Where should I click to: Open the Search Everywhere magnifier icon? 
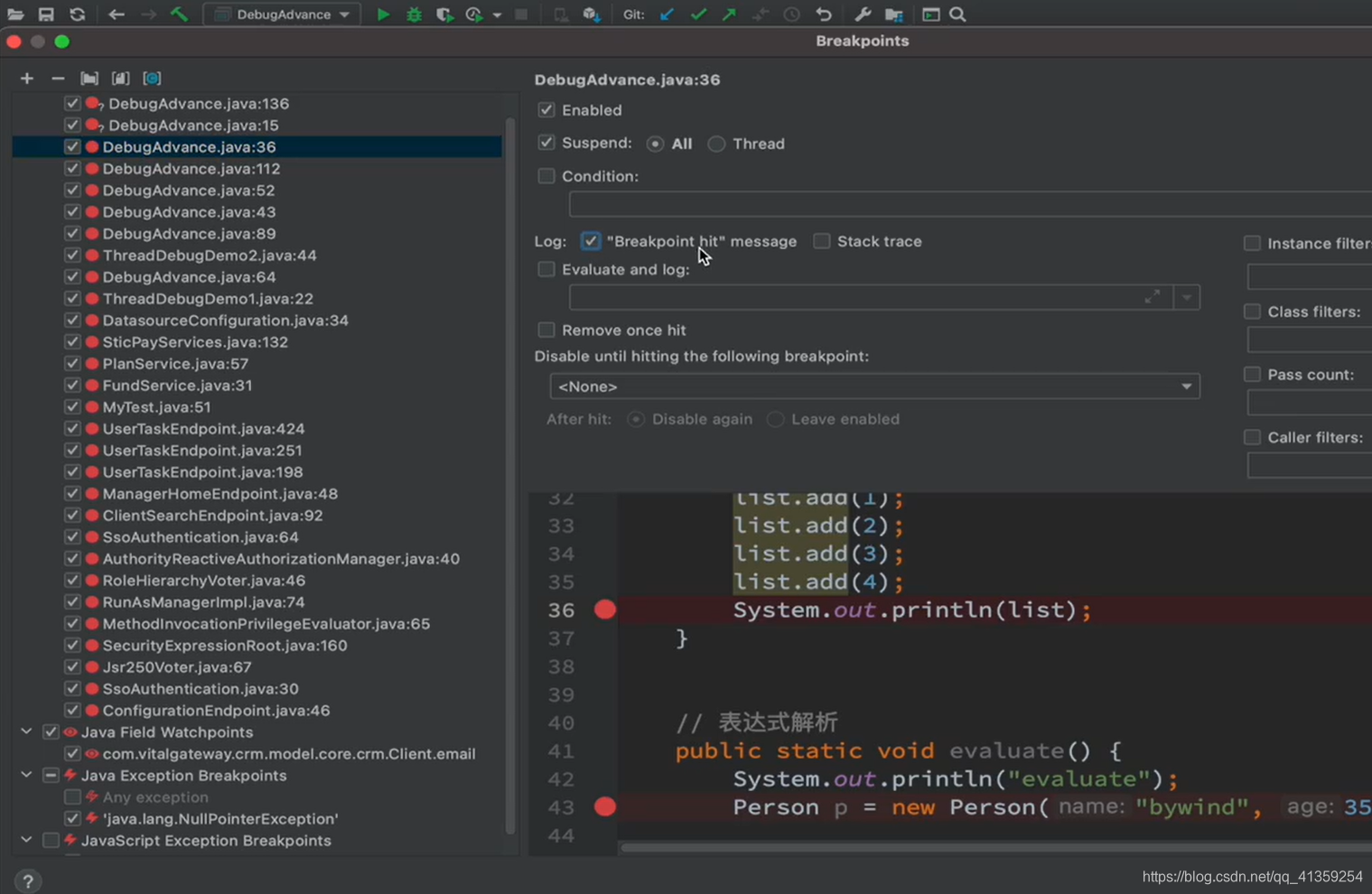coord(958,14)
